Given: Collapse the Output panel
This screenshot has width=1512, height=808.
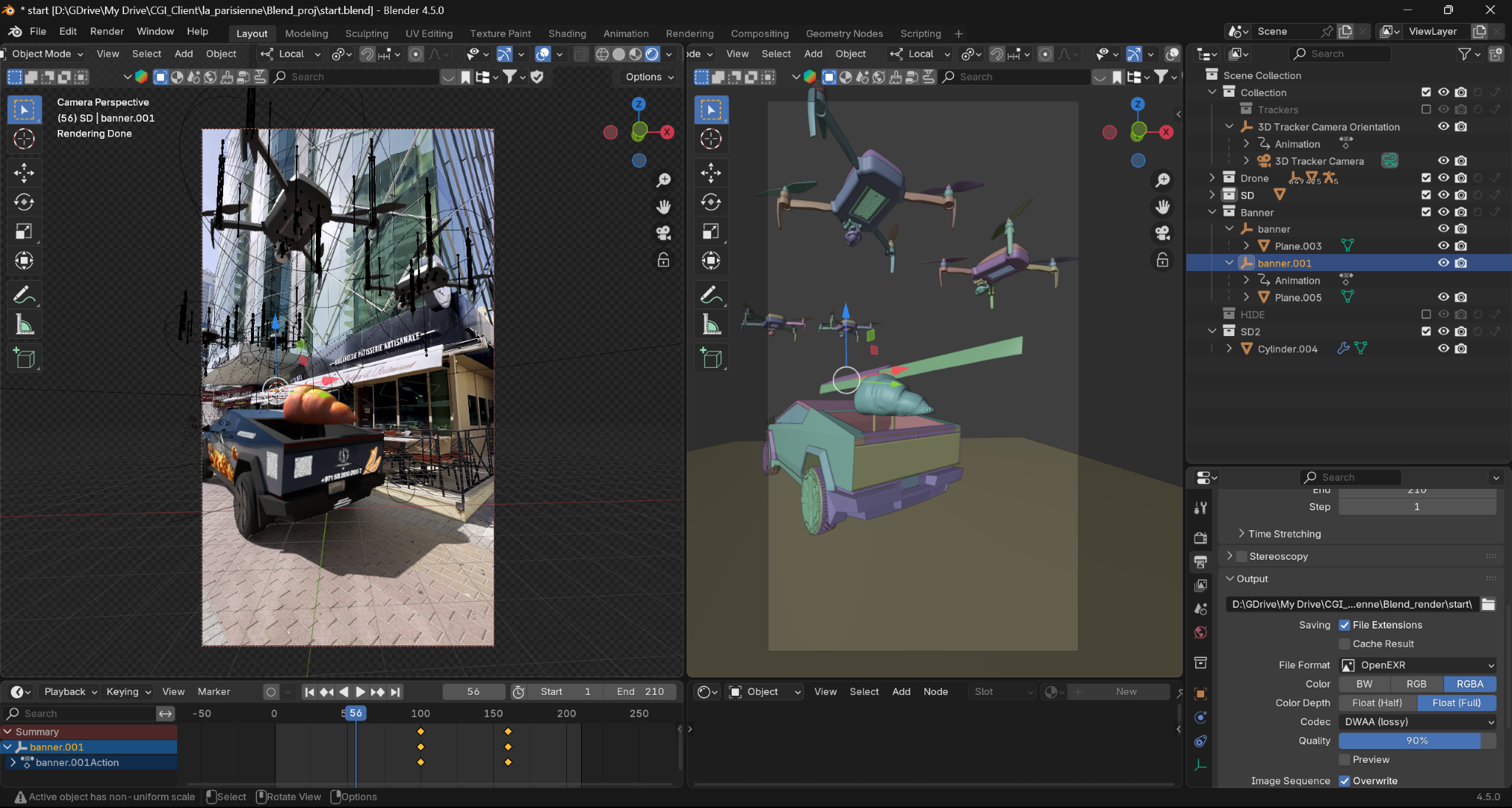Looking at the screenshot, I should (1230, 579).
